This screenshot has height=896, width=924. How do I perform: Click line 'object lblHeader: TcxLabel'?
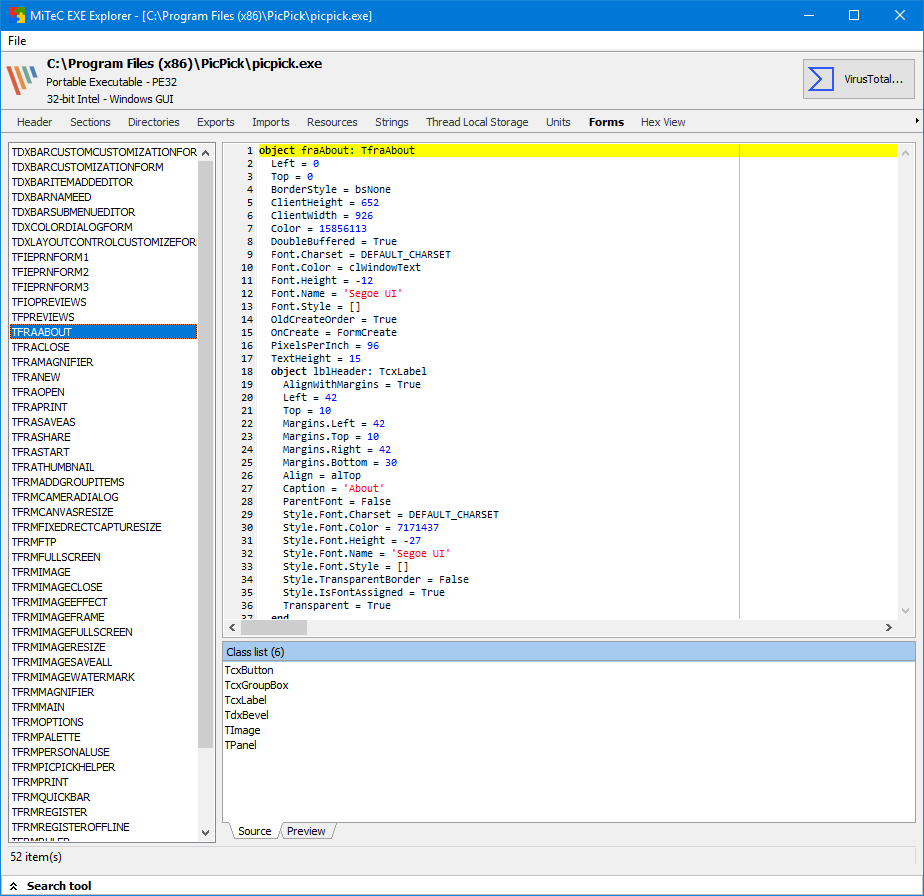click(x=348, y=371)
